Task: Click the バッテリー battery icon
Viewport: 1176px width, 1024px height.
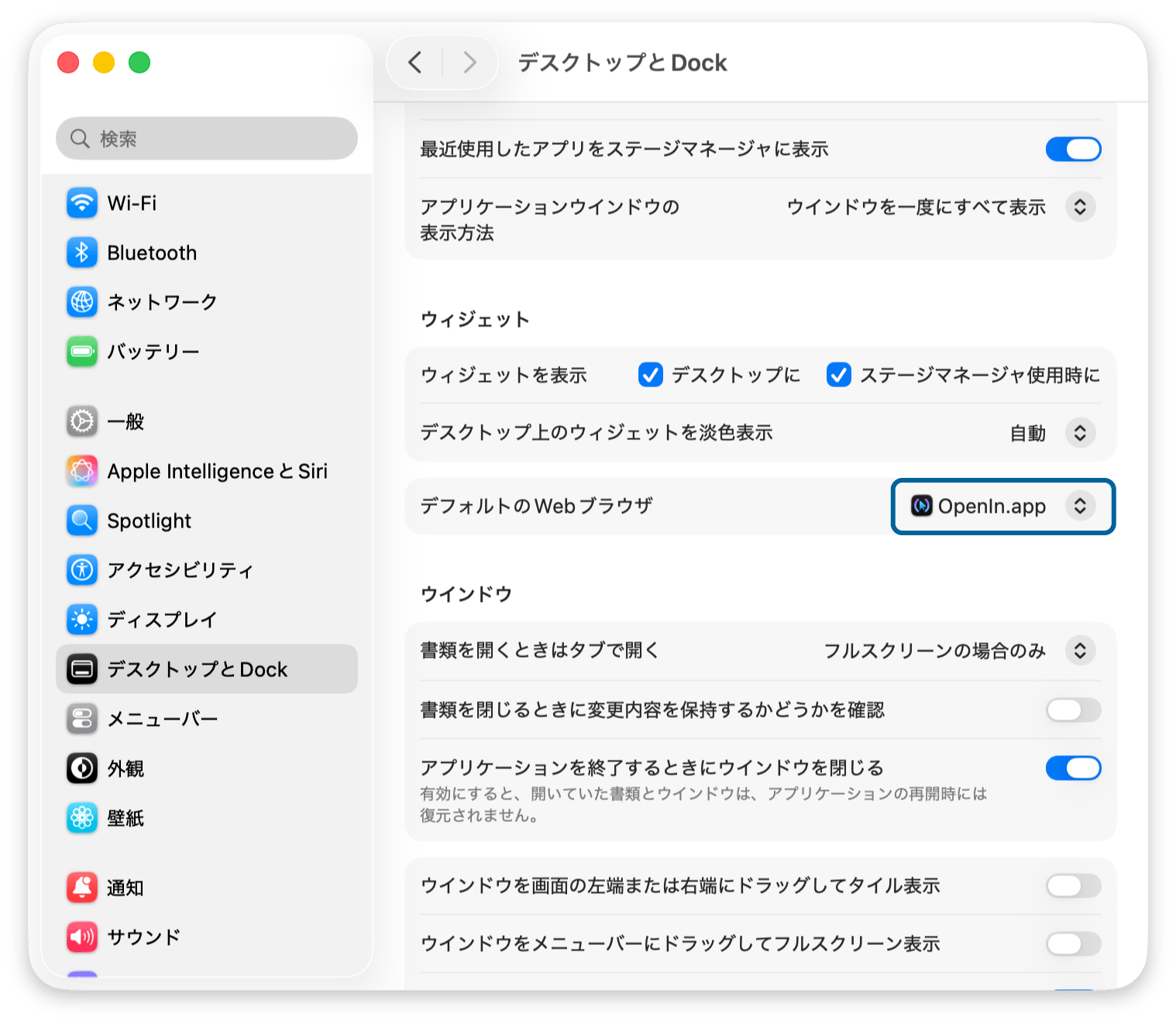Action: [82, 352]
